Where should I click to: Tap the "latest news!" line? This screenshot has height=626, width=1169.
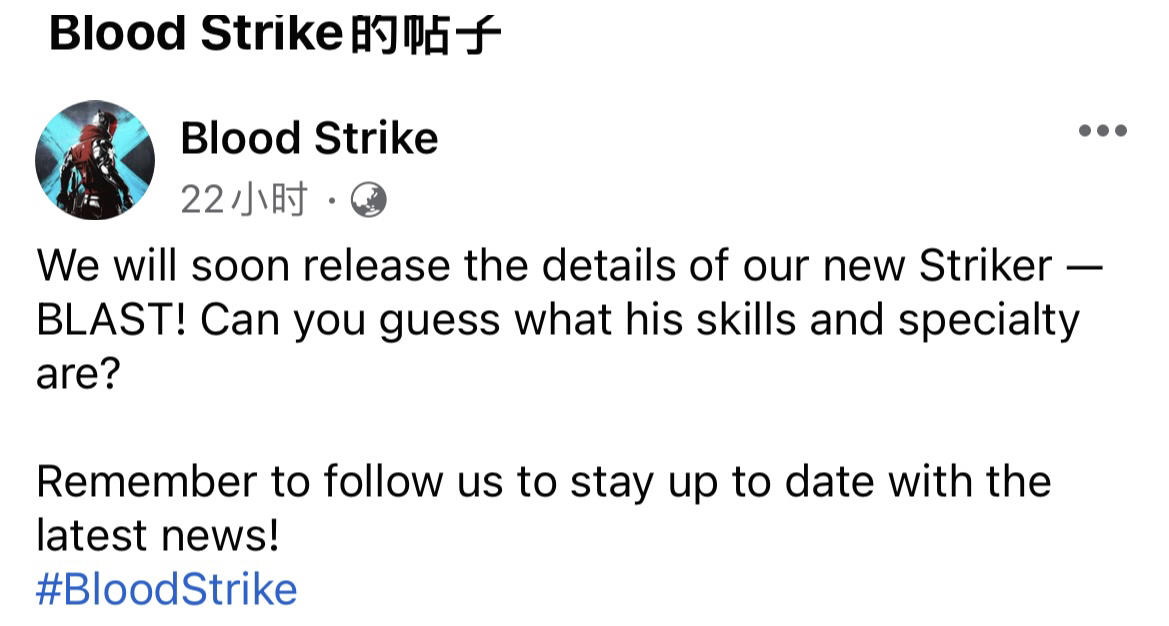pos(158,535)
